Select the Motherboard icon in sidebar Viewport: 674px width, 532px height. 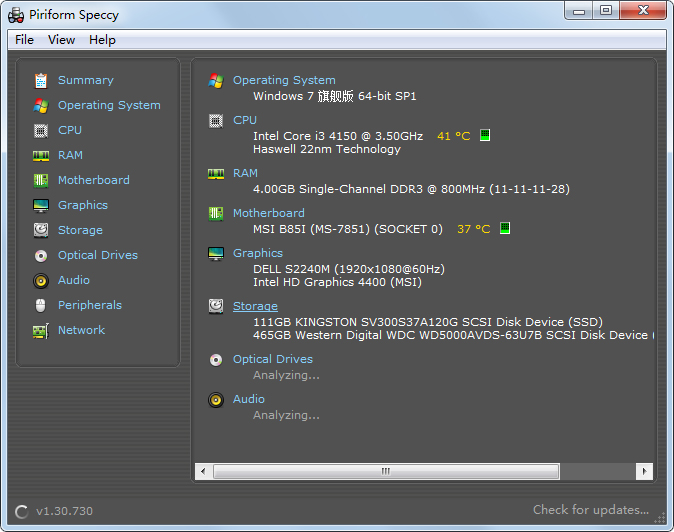[x=41, y=180]
